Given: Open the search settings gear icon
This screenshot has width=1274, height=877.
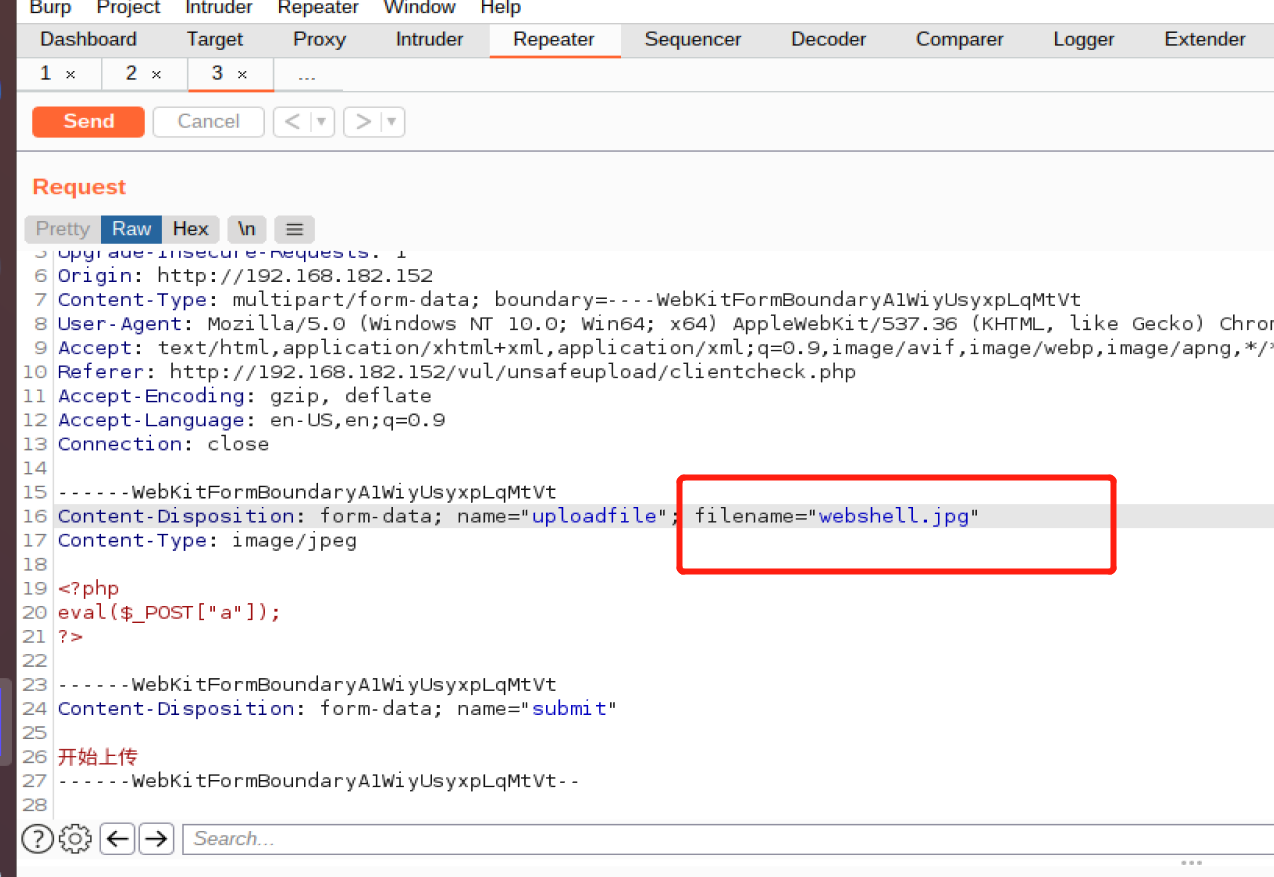Looking at the screenshot, I should point(75,838).
